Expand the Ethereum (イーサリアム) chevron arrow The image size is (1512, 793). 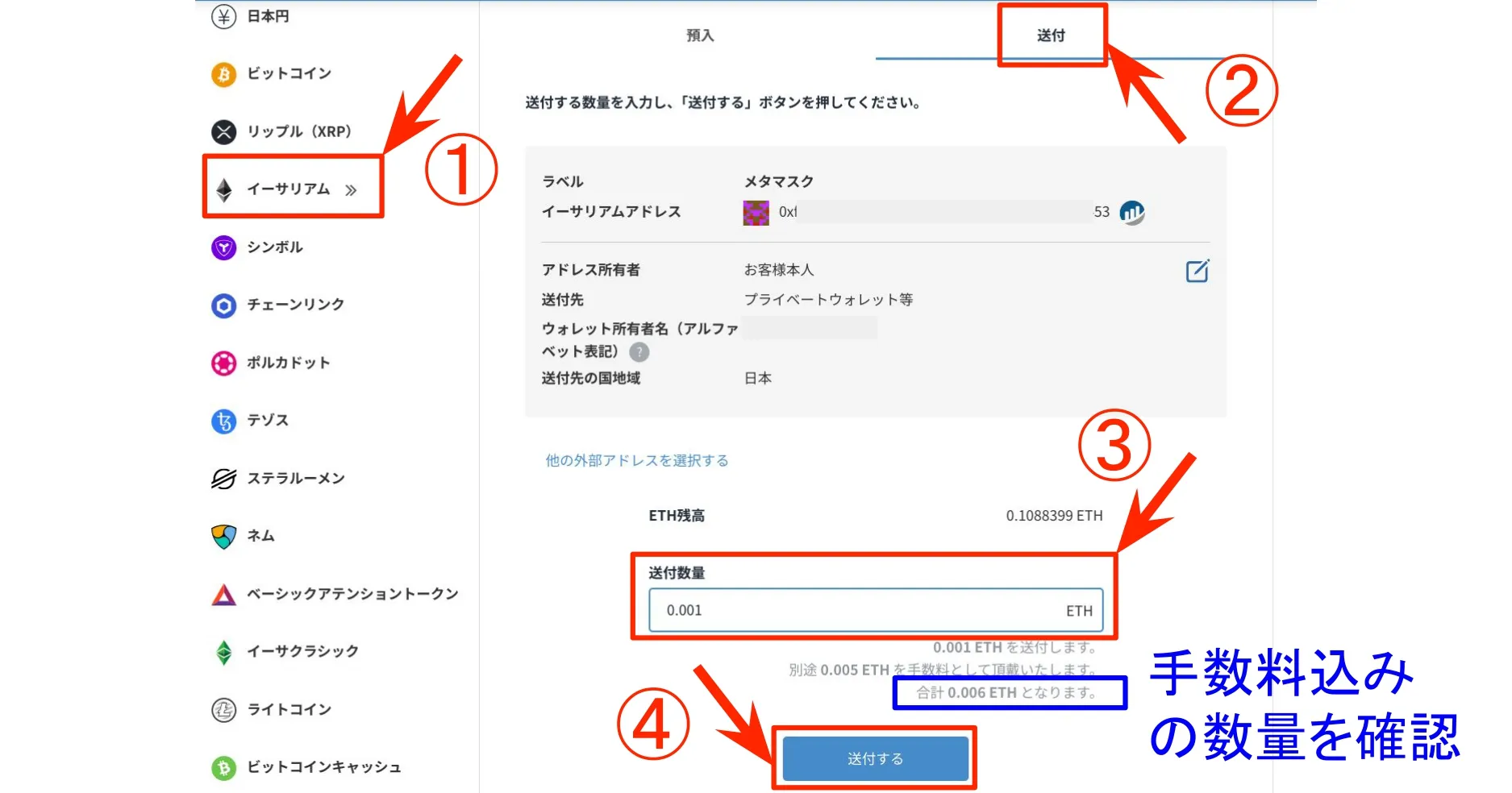pos(351,190)
